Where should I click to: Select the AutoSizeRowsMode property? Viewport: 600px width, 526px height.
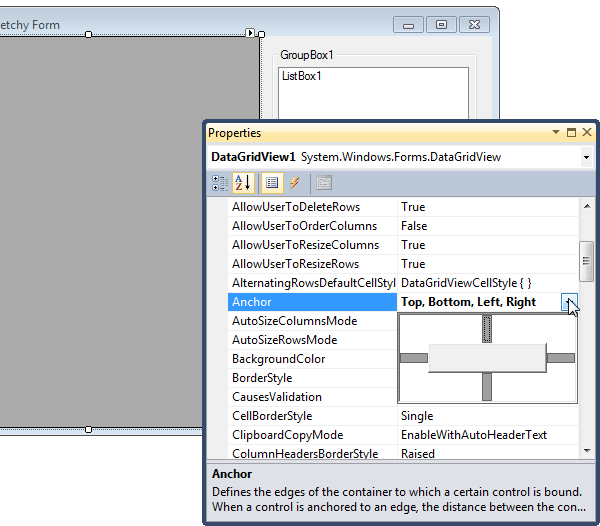312,340
